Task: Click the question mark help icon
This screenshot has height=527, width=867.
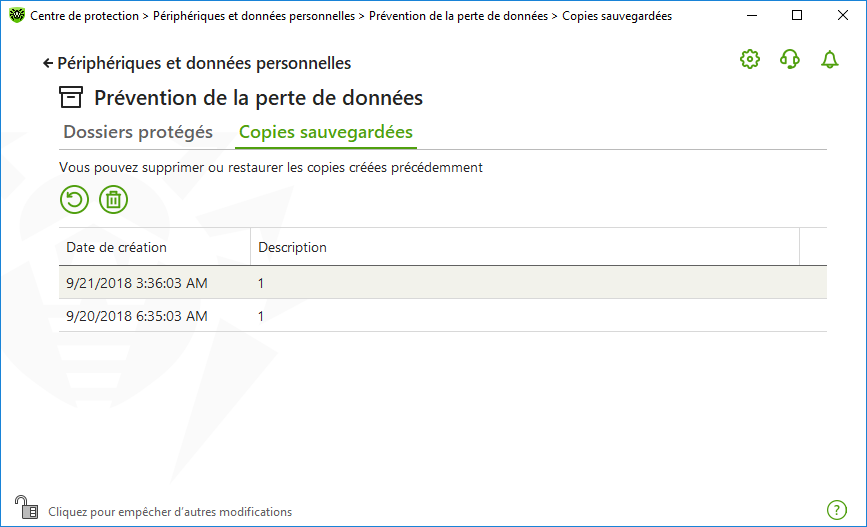Action: pos(837,509)
